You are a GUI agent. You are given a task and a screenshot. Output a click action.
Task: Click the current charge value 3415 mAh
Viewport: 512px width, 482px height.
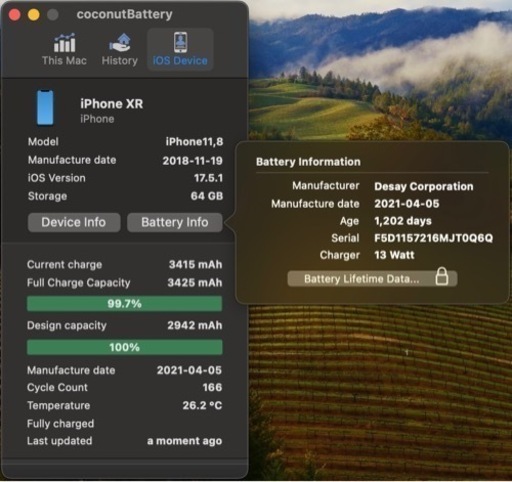(195, 265)
